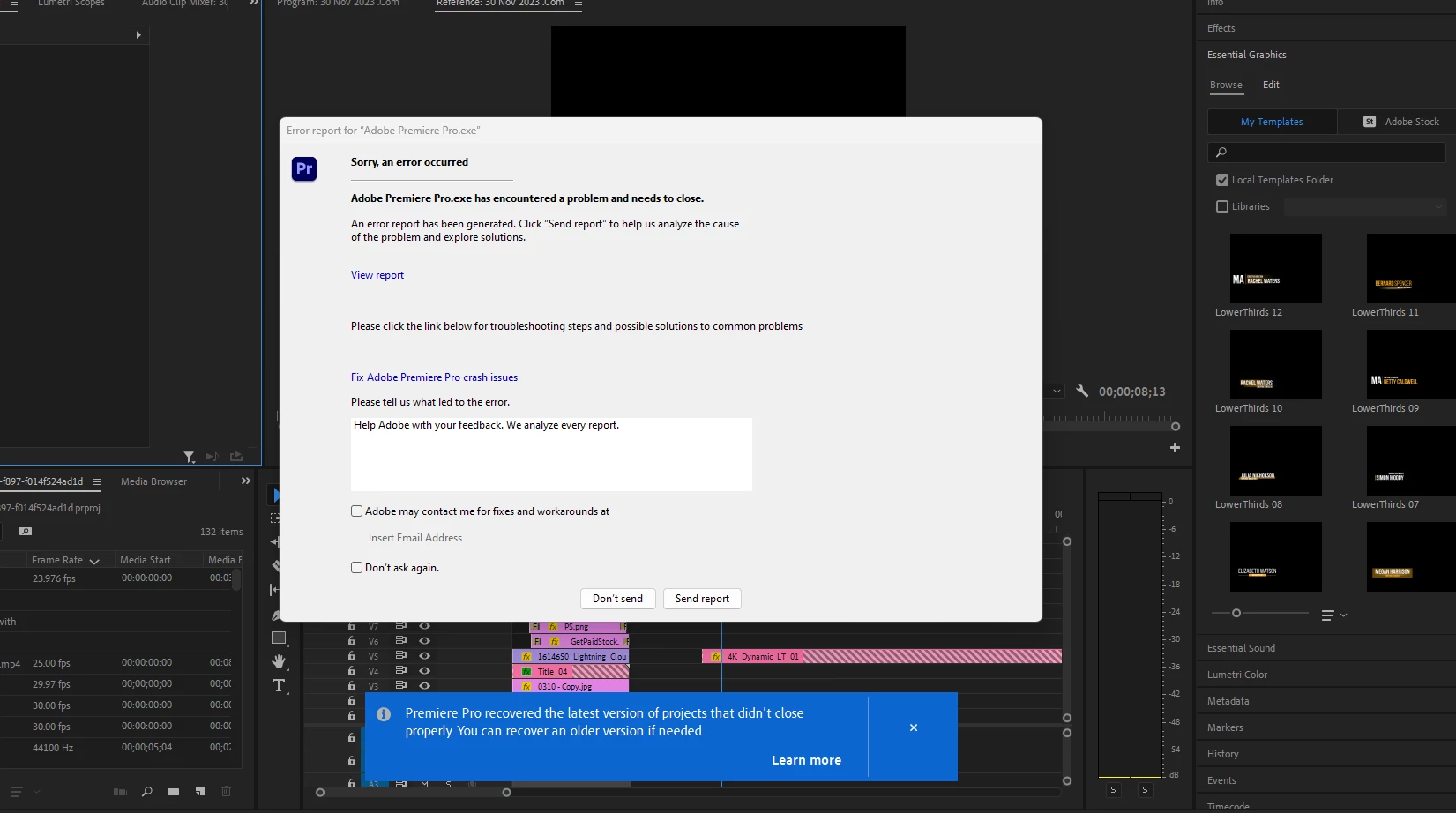The image size is (1456, 813).
Task: Switch to Lumetri Scopes tab
Action: click(x=71, y=4)
